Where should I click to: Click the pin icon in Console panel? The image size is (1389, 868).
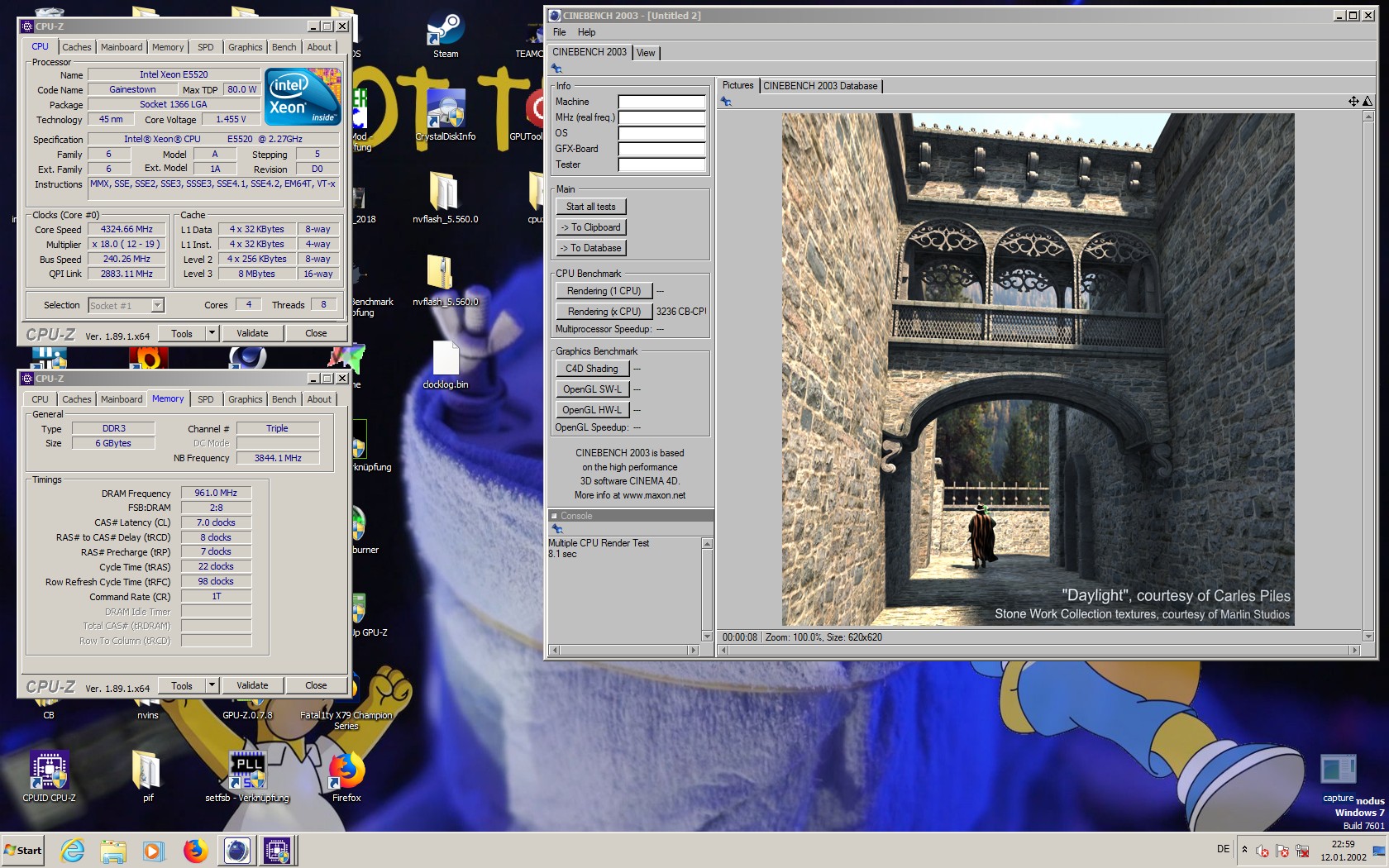556,529
